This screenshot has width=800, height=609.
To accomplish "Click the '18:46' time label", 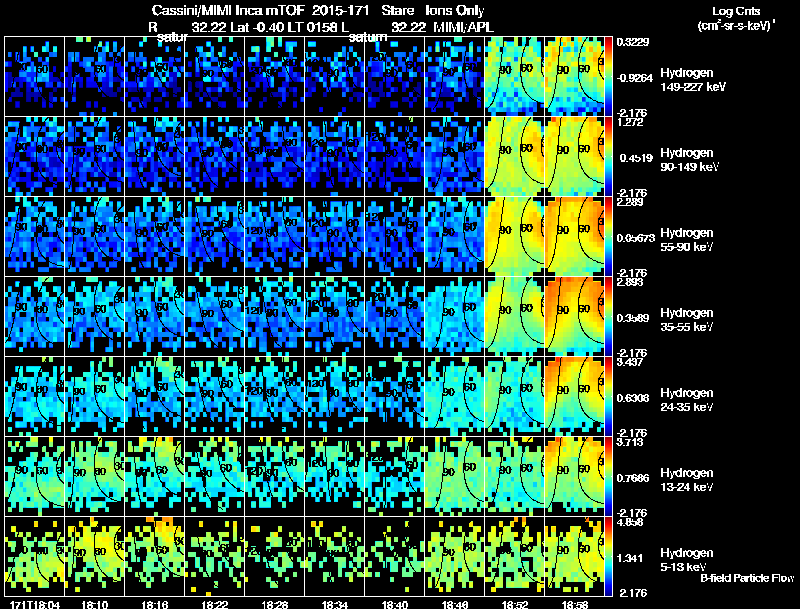I will (x=455, y=604).
